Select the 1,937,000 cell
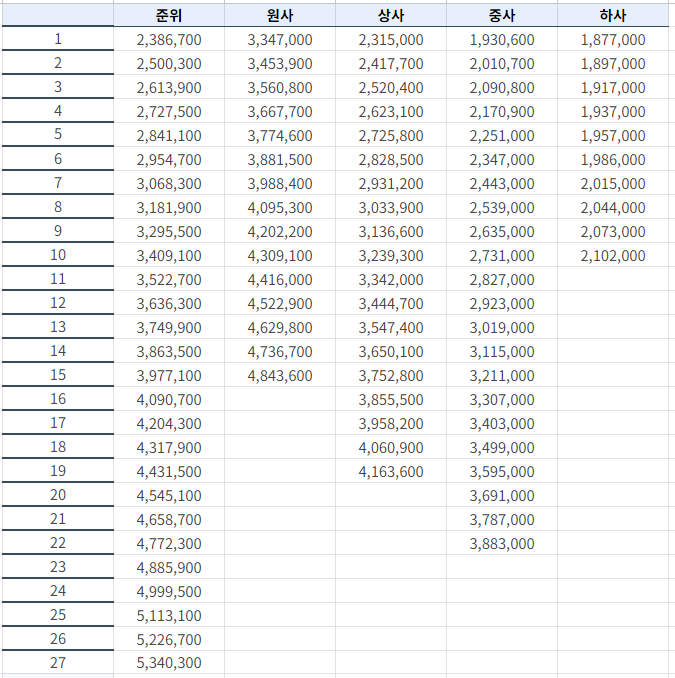The height and width of the screenshot is (678, 675). click(x=613, y=112)
